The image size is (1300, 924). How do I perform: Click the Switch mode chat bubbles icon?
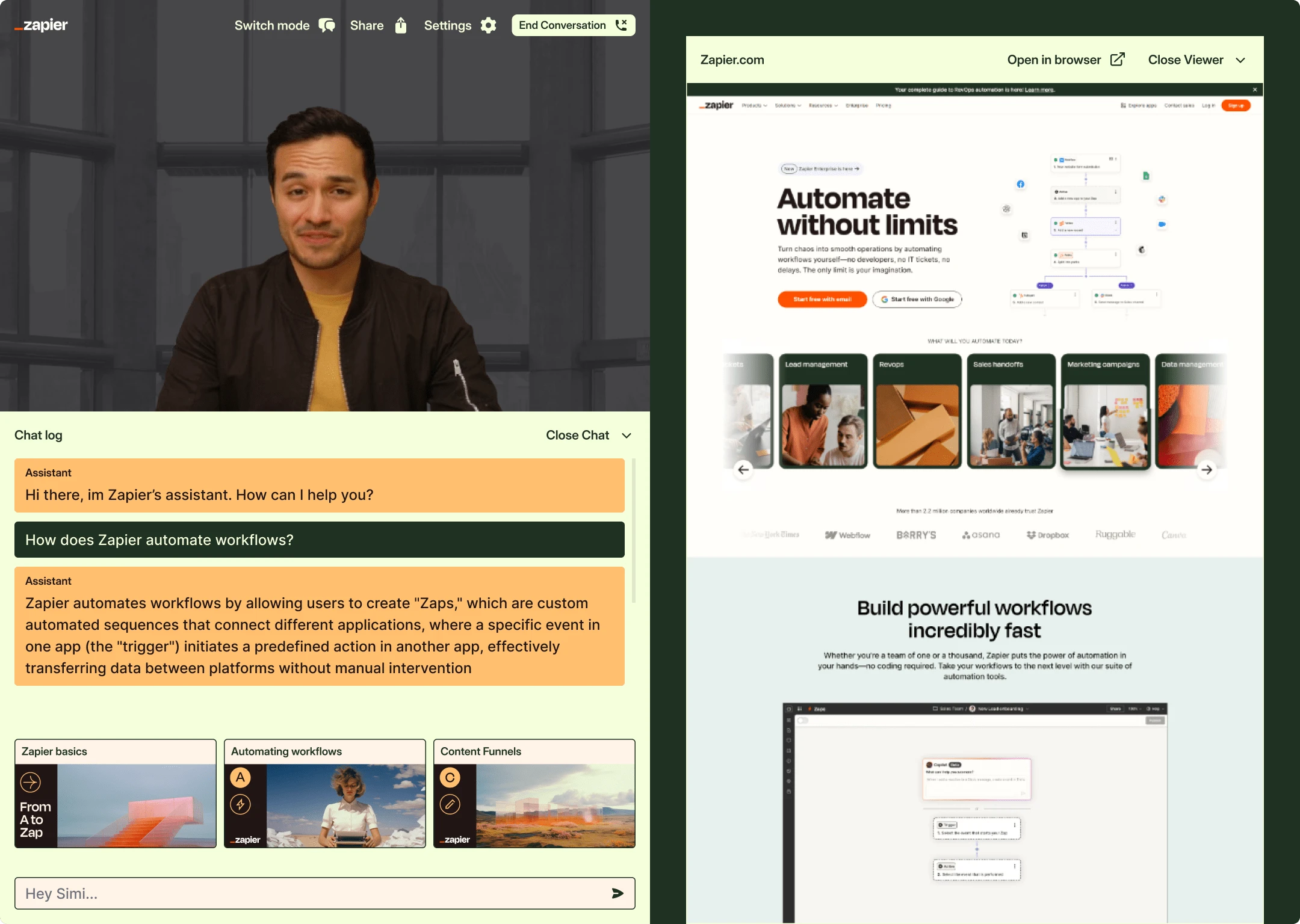point(327,25)
